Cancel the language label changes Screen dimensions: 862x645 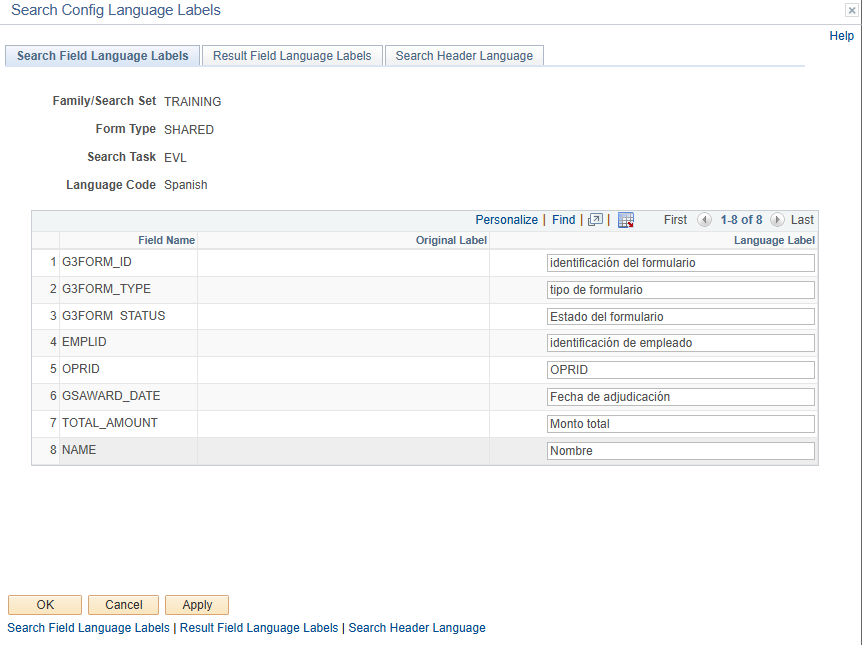coord(123,604)
